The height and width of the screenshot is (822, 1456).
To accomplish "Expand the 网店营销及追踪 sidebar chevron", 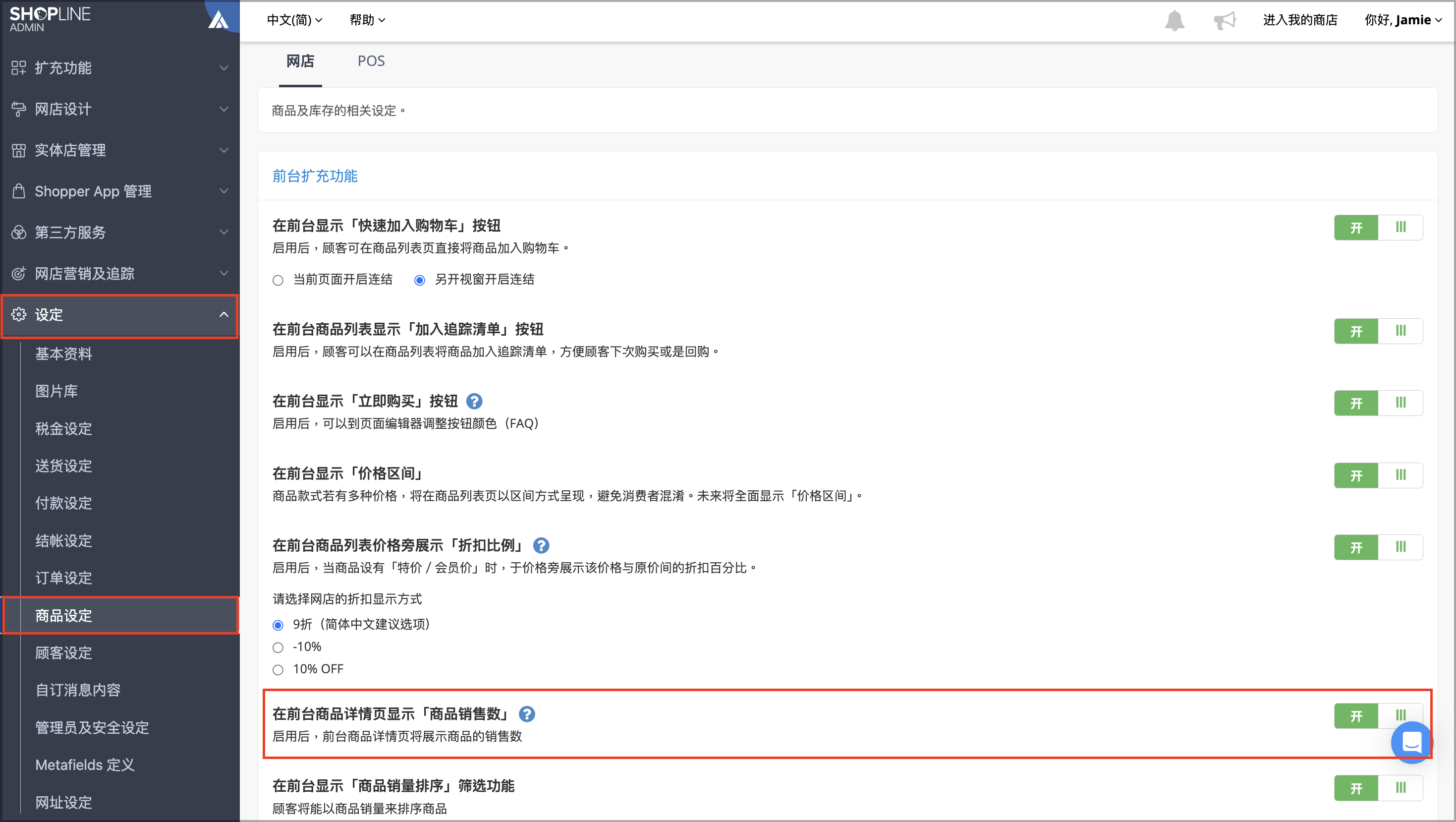I will [224, 274].
